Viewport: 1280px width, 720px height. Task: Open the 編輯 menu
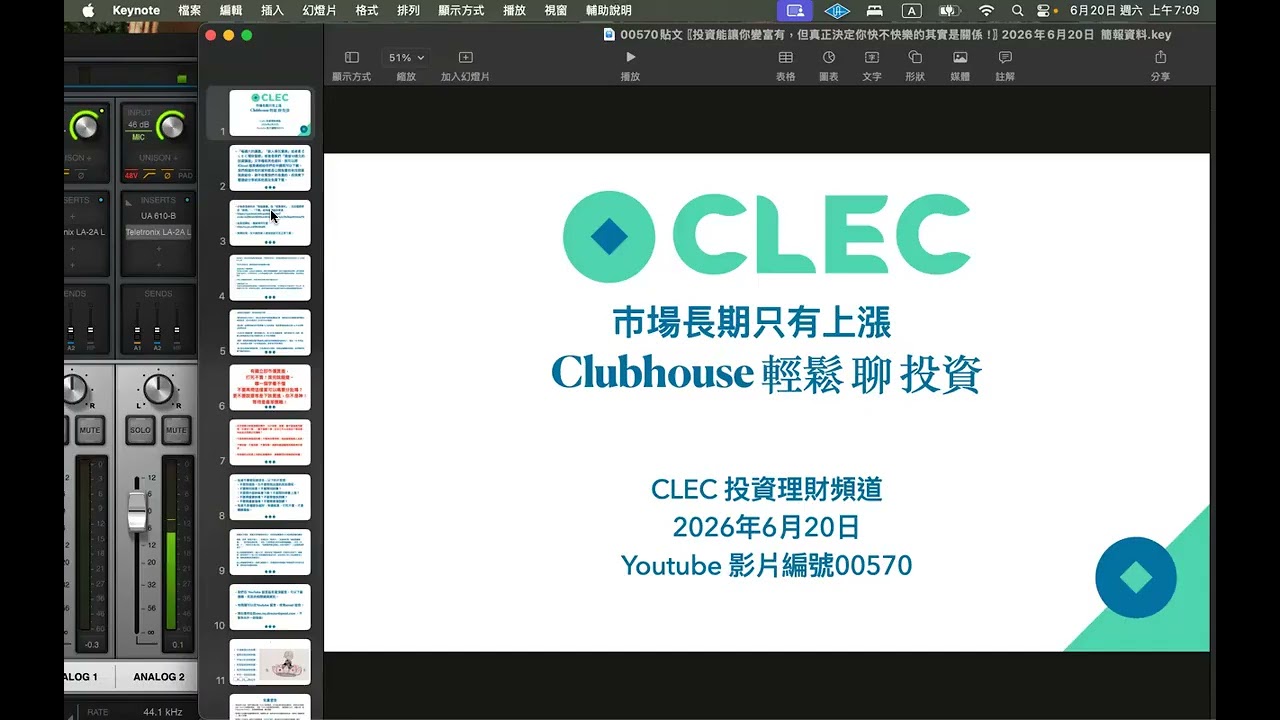pyautogui.click(x=231, y=10)
